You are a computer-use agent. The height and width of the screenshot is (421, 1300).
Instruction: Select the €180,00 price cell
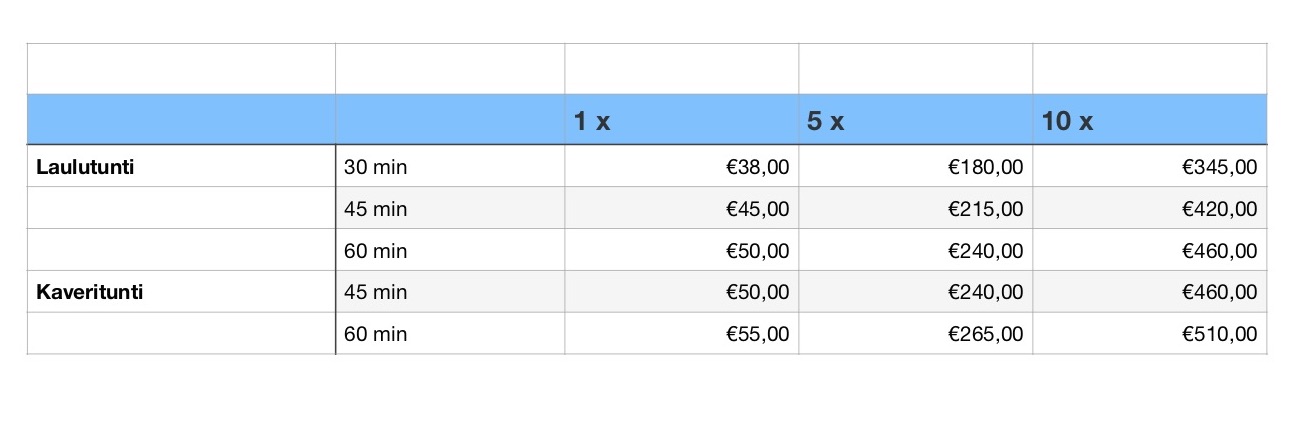916,166
